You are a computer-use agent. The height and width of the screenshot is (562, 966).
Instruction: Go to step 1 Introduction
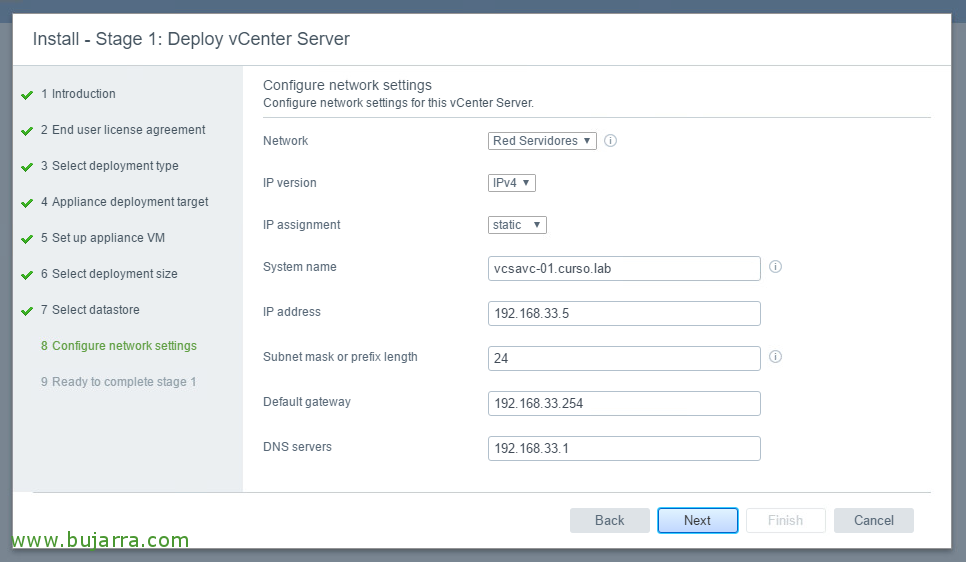point(78,94)
